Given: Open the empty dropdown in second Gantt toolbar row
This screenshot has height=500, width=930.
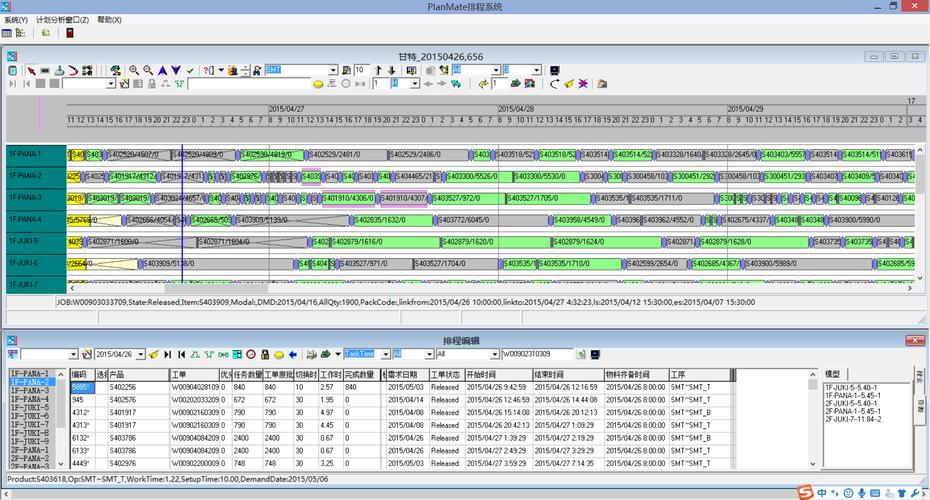Looking at the screenshot, I should 110,84.
